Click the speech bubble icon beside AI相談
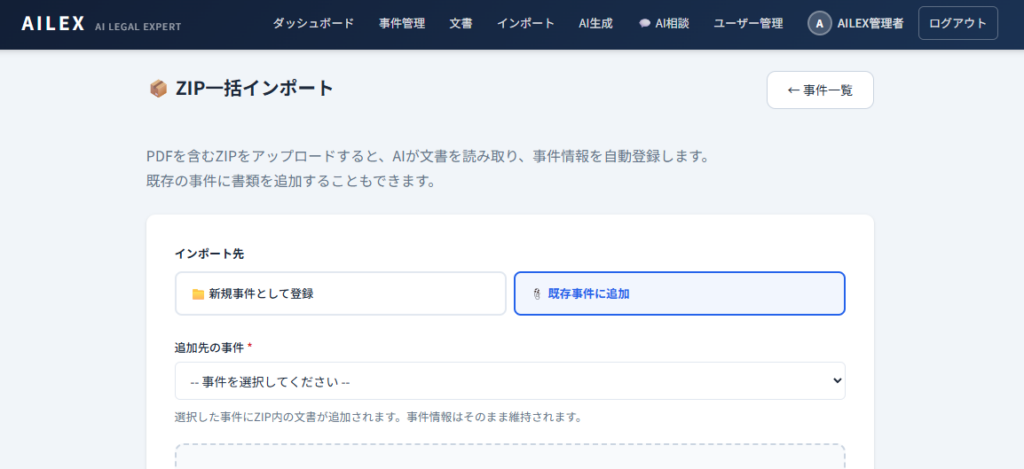 (x=645, y=24)
